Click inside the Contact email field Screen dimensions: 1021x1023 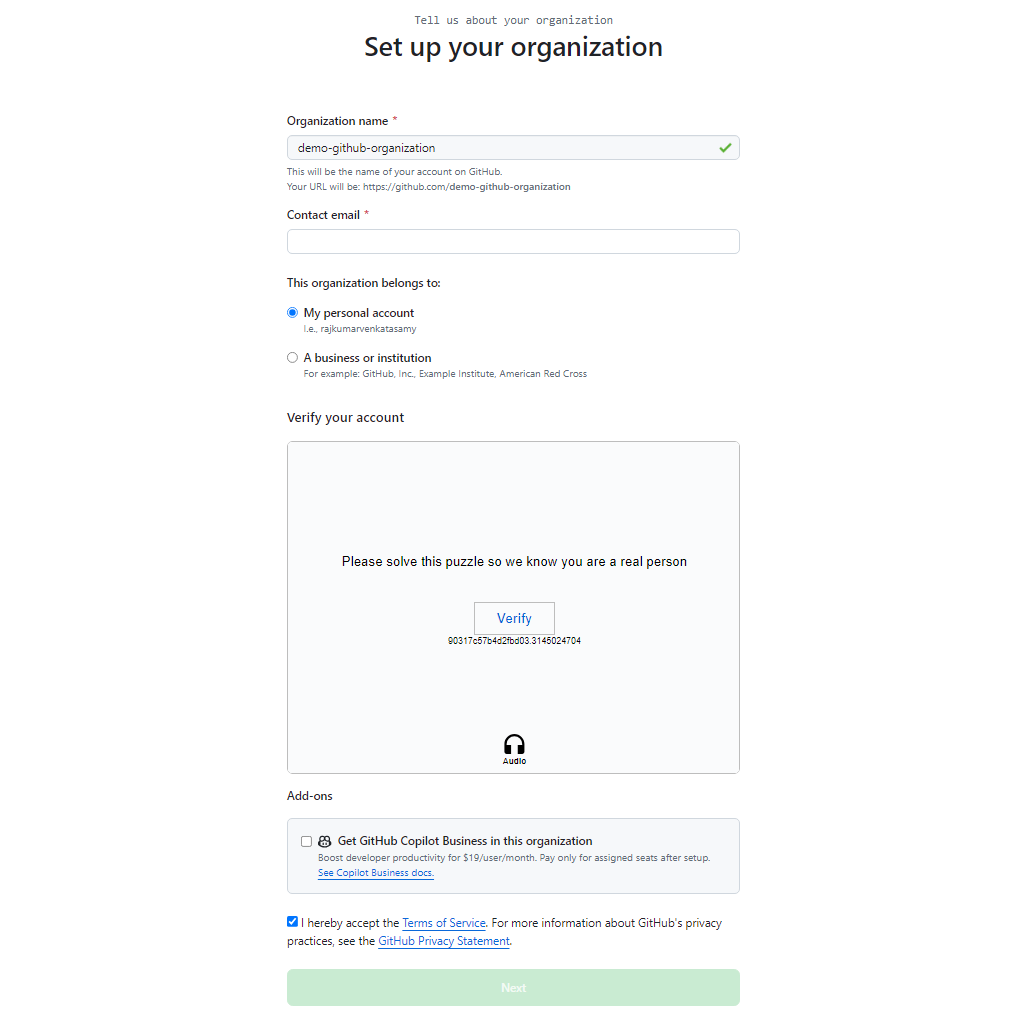point(513,241)
